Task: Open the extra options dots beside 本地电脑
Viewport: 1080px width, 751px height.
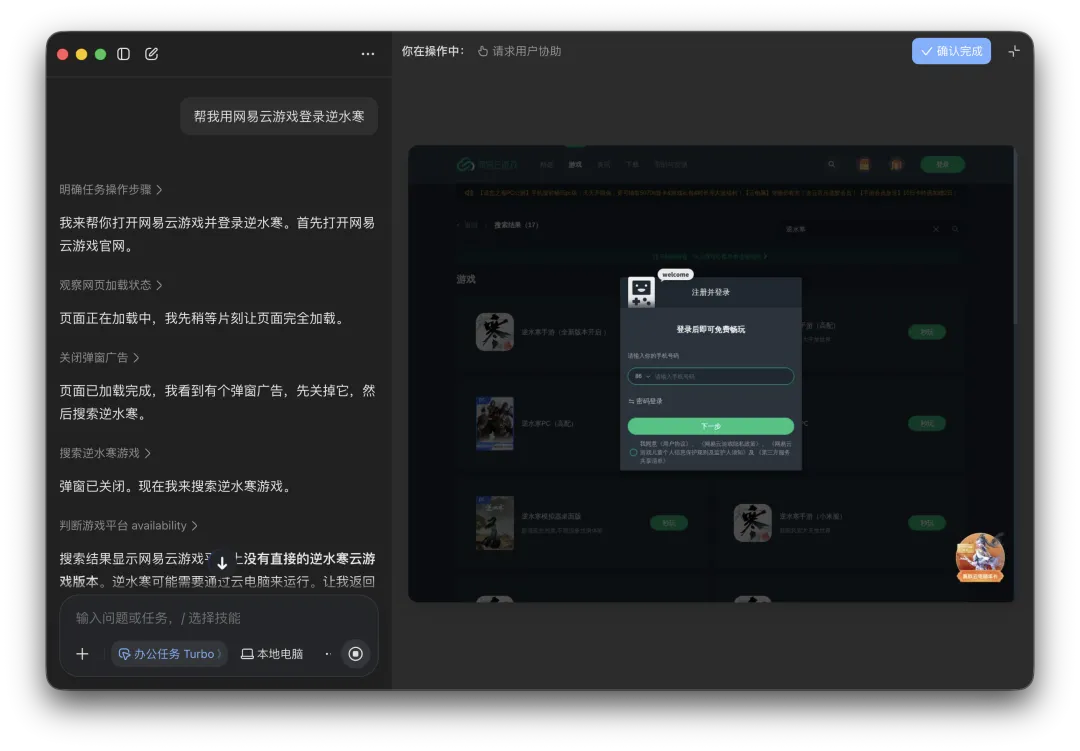Action: (328, 654)
